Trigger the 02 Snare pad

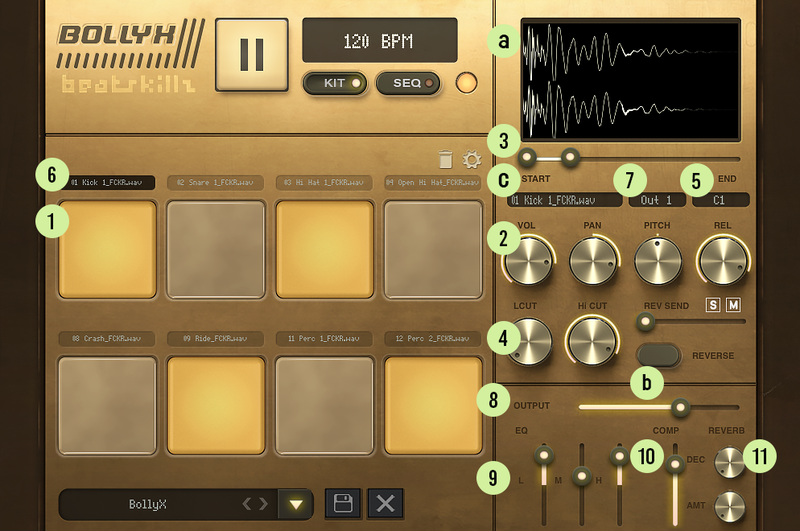(216, 249)
